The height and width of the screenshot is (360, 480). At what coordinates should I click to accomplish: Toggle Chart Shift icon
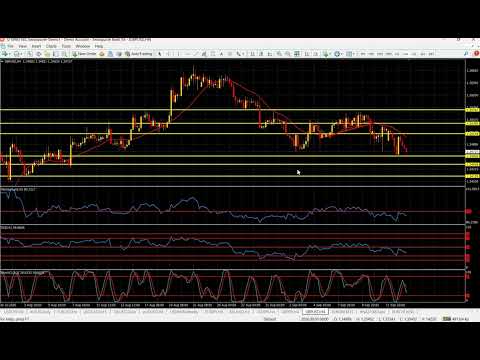316,54
